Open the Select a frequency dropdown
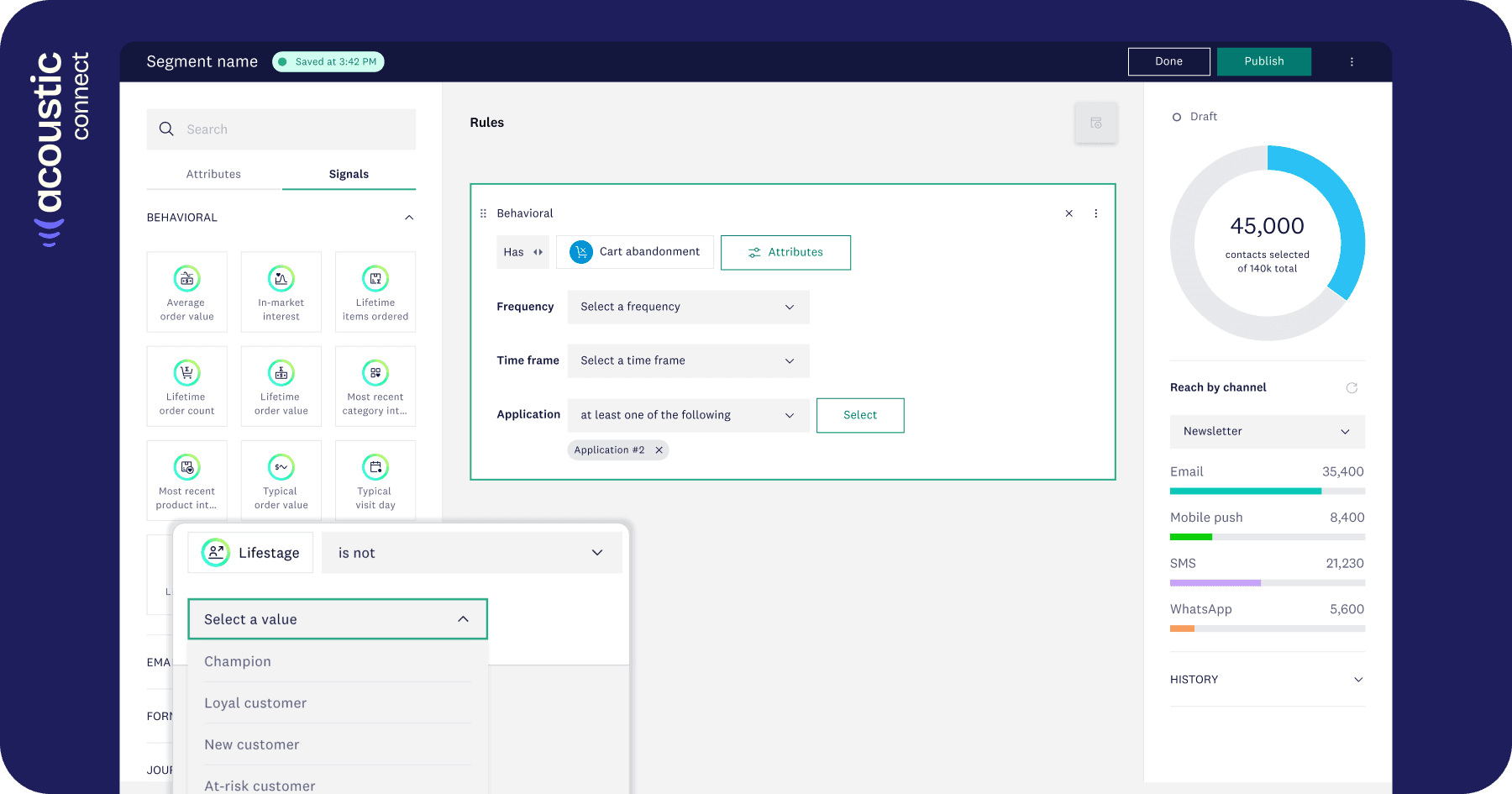Screen dimensions: 1512x794 point(687,307)
